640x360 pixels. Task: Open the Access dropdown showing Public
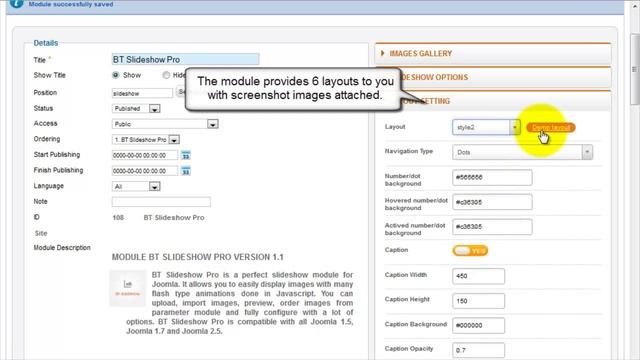(x=165, y=124)
